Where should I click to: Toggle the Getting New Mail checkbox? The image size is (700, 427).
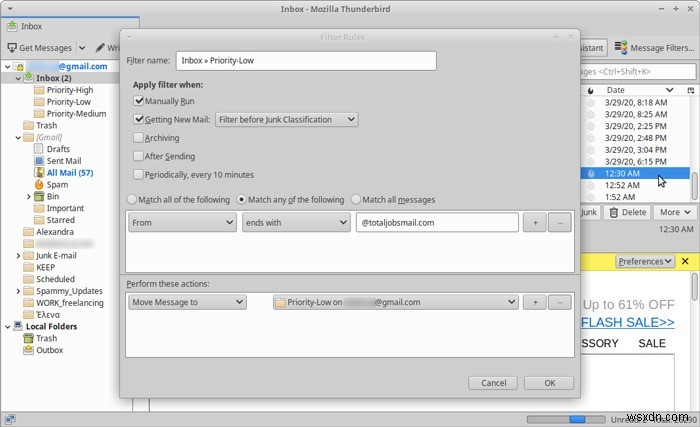tap(138, 119)
